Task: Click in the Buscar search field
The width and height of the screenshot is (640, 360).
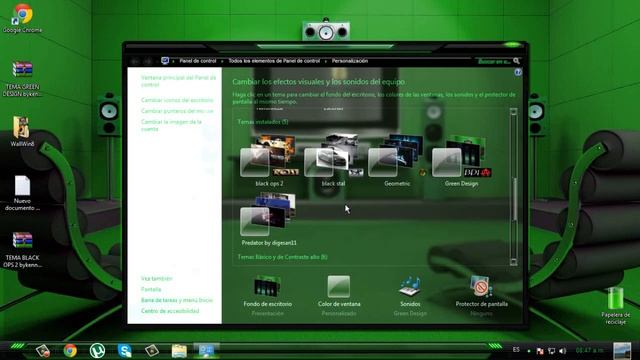Action: 494,61
